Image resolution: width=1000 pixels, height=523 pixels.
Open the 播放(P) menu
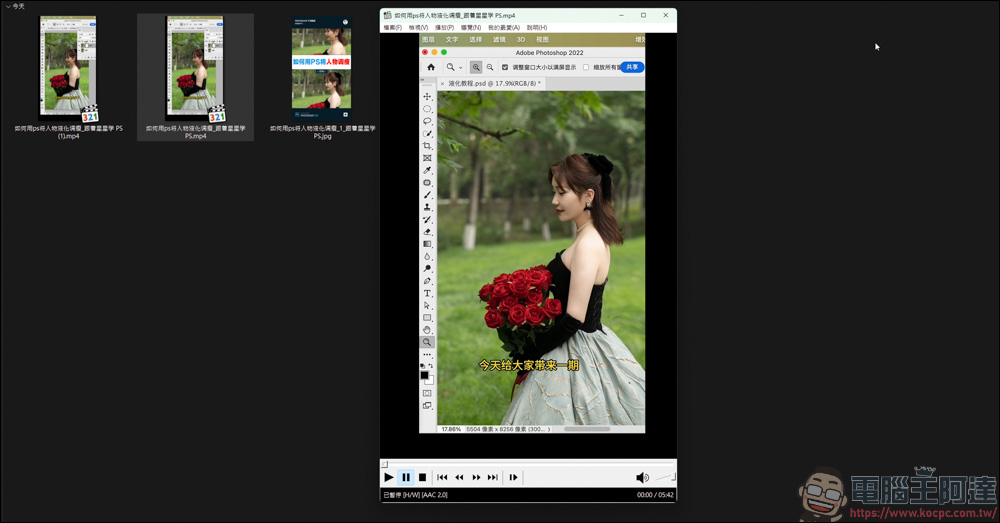click(x=444, y=28)
